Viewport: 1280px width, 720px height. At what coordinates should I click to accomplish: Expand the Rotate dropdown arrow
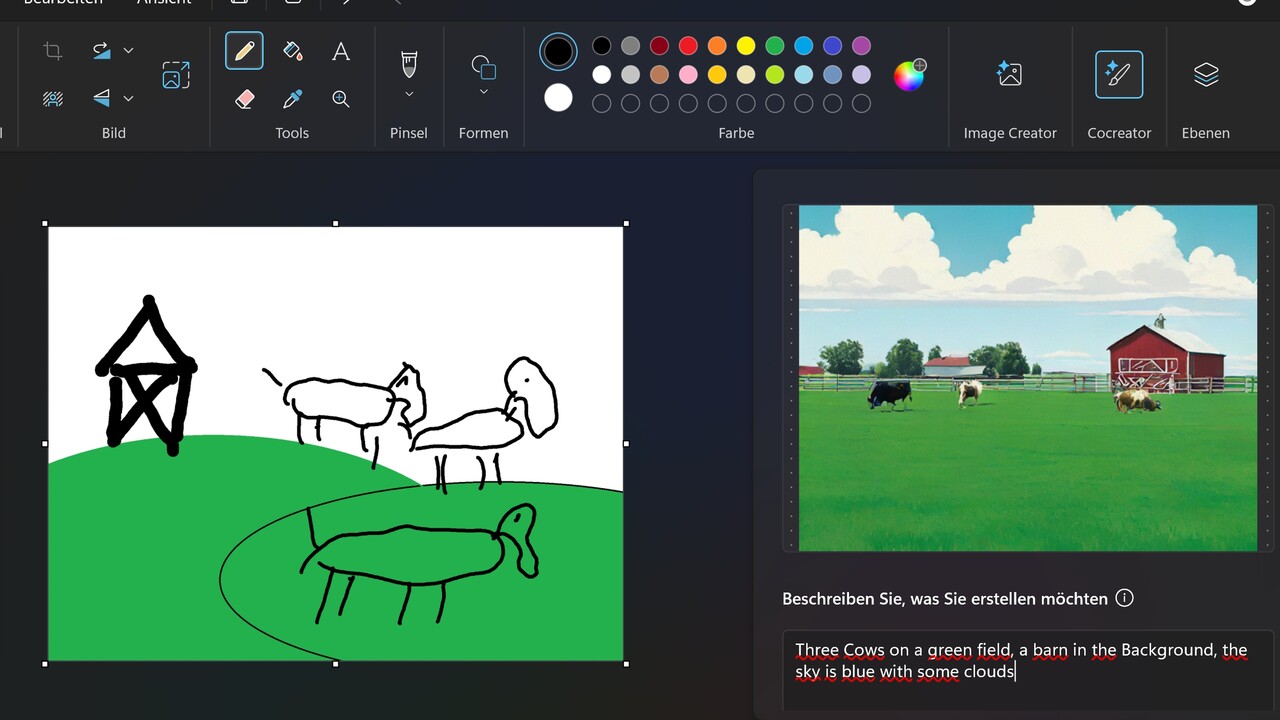tap(128, 51)
